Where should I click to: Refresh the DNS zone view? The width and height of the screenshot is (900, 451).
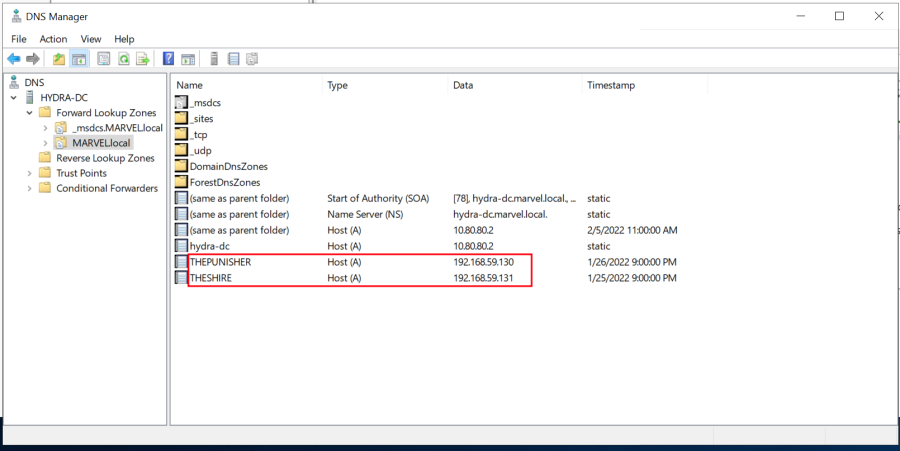(x=124, y=59)
